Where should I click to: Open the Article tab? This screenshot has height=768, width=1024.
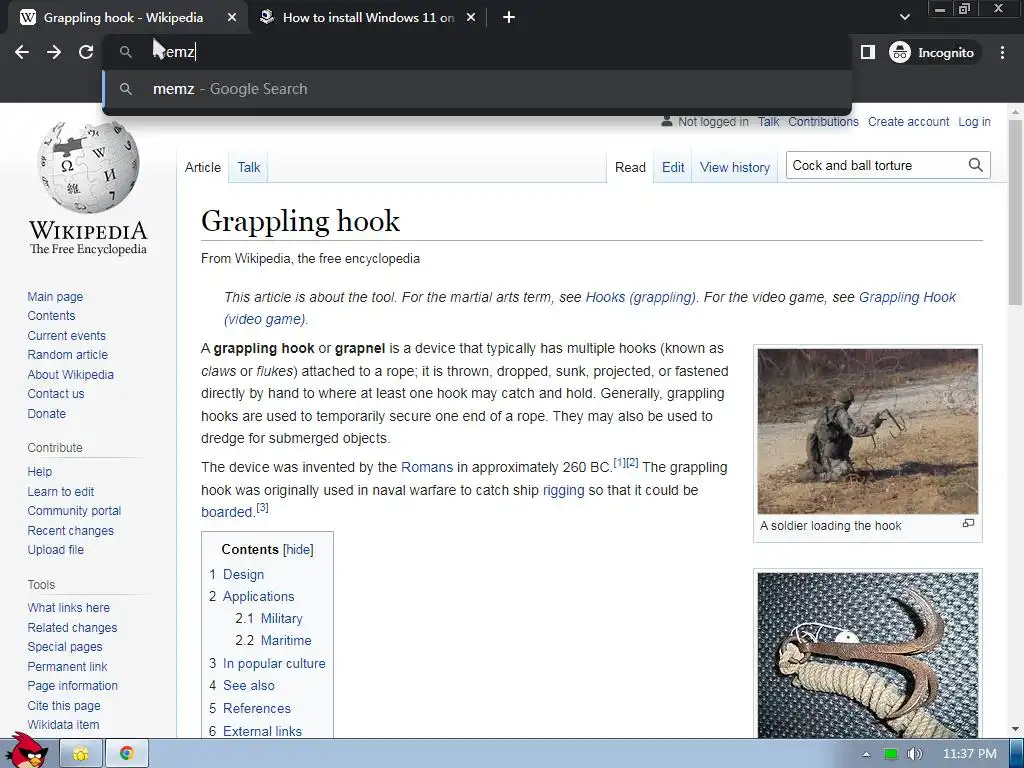click(203, 167)
